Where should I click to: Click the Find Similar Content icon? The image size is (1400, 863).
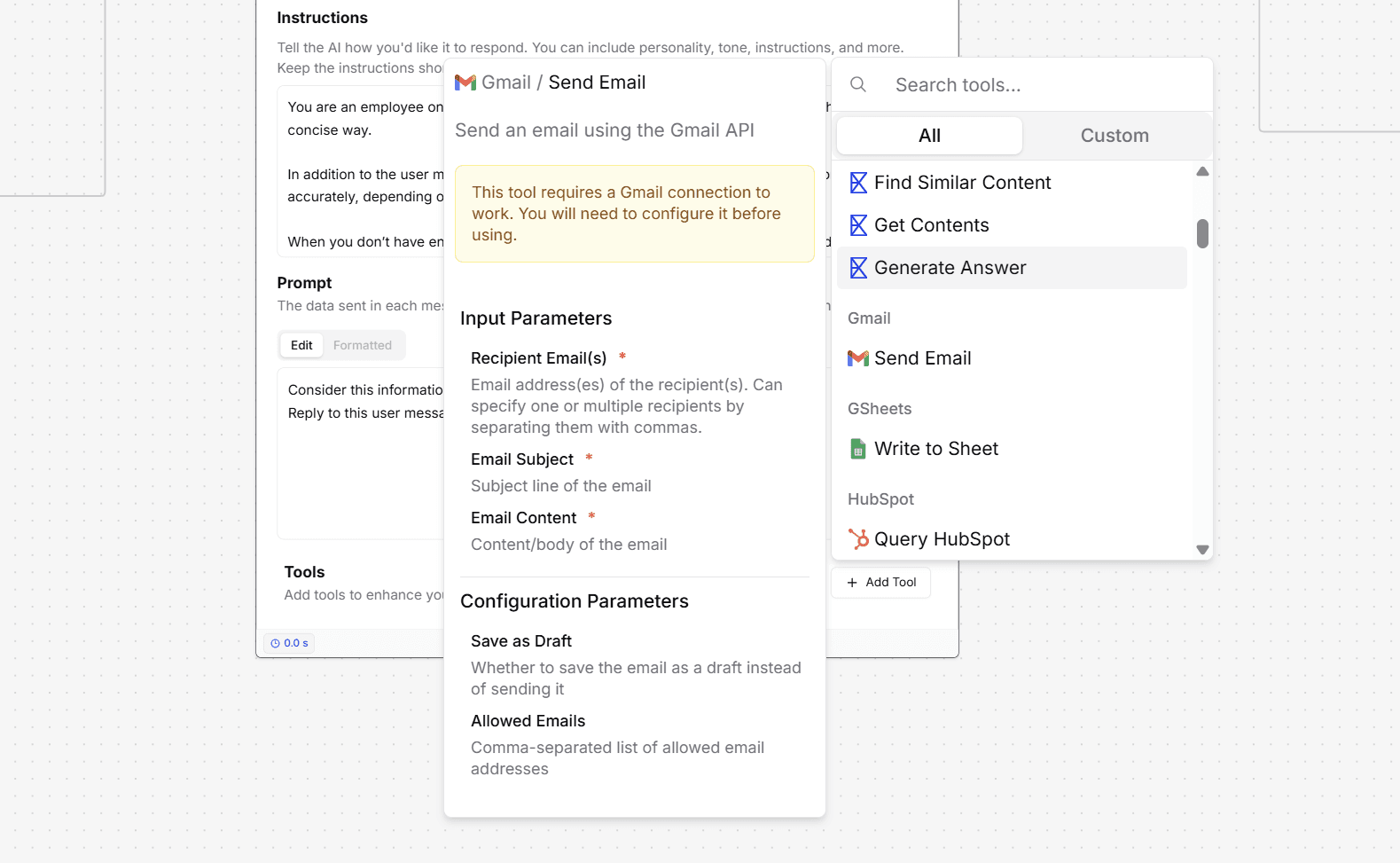[858, 183]
